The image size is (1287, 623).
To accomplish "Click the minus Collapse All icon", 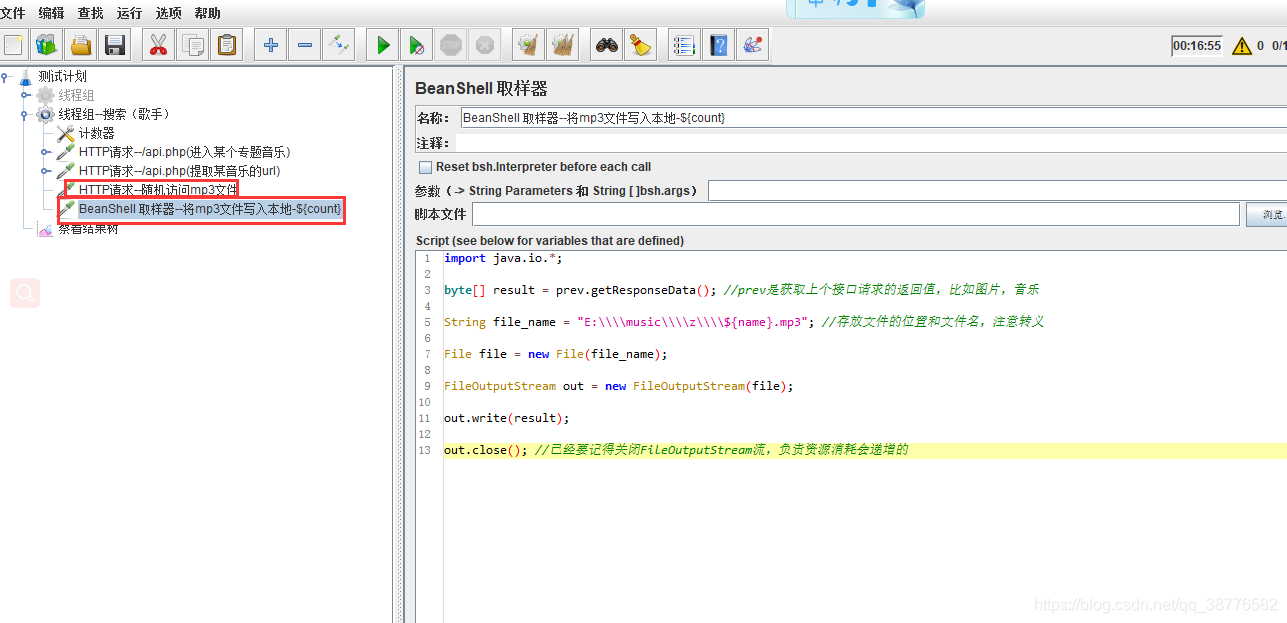I will [304, 44].
